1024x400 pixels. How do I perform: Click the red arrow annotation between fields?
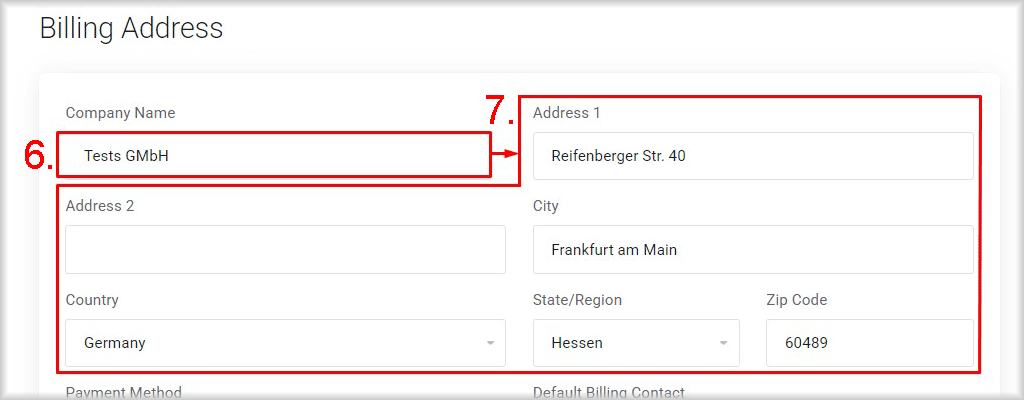[505, 154]
